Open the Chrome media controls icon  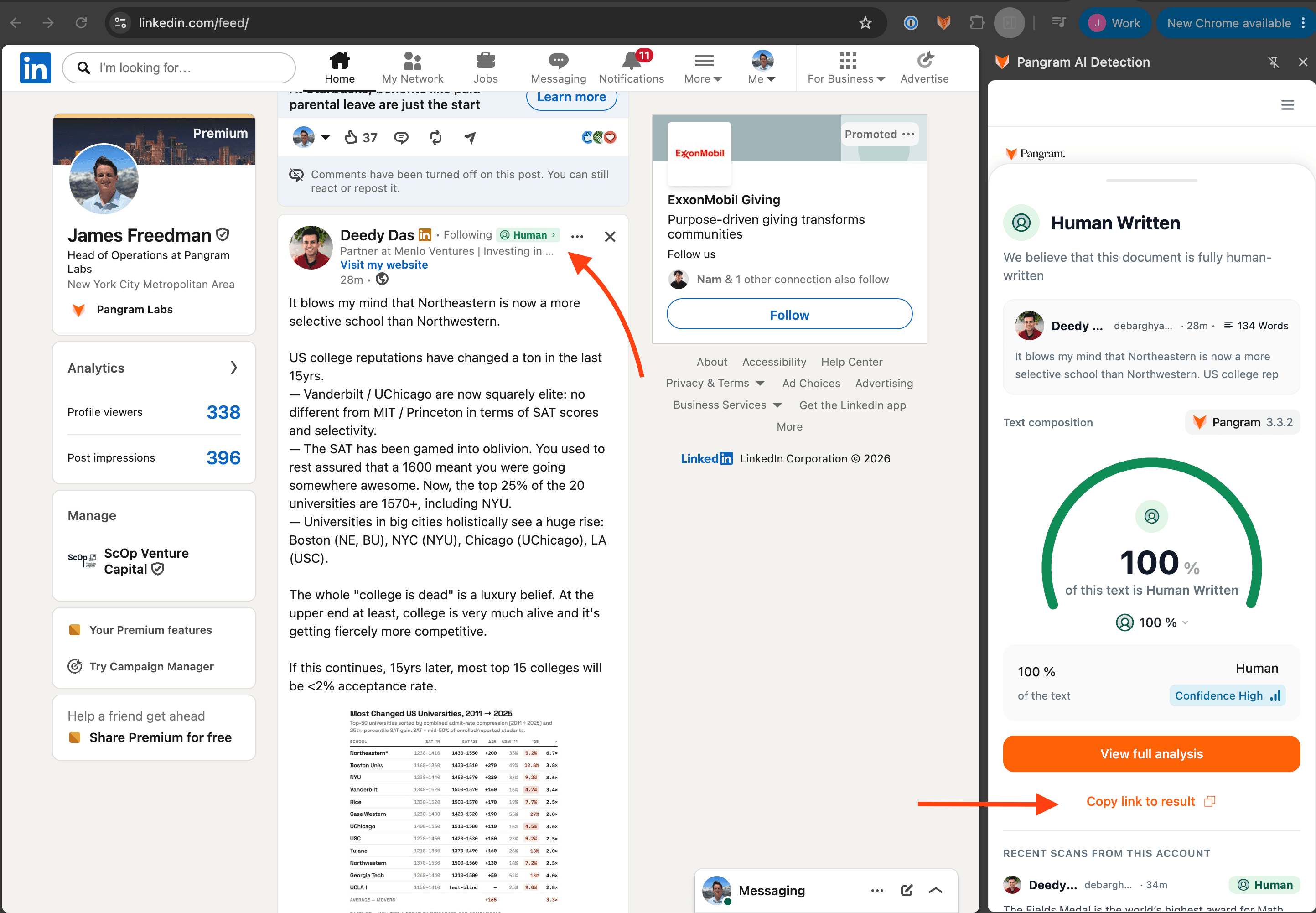click(x=1059, y=23)
